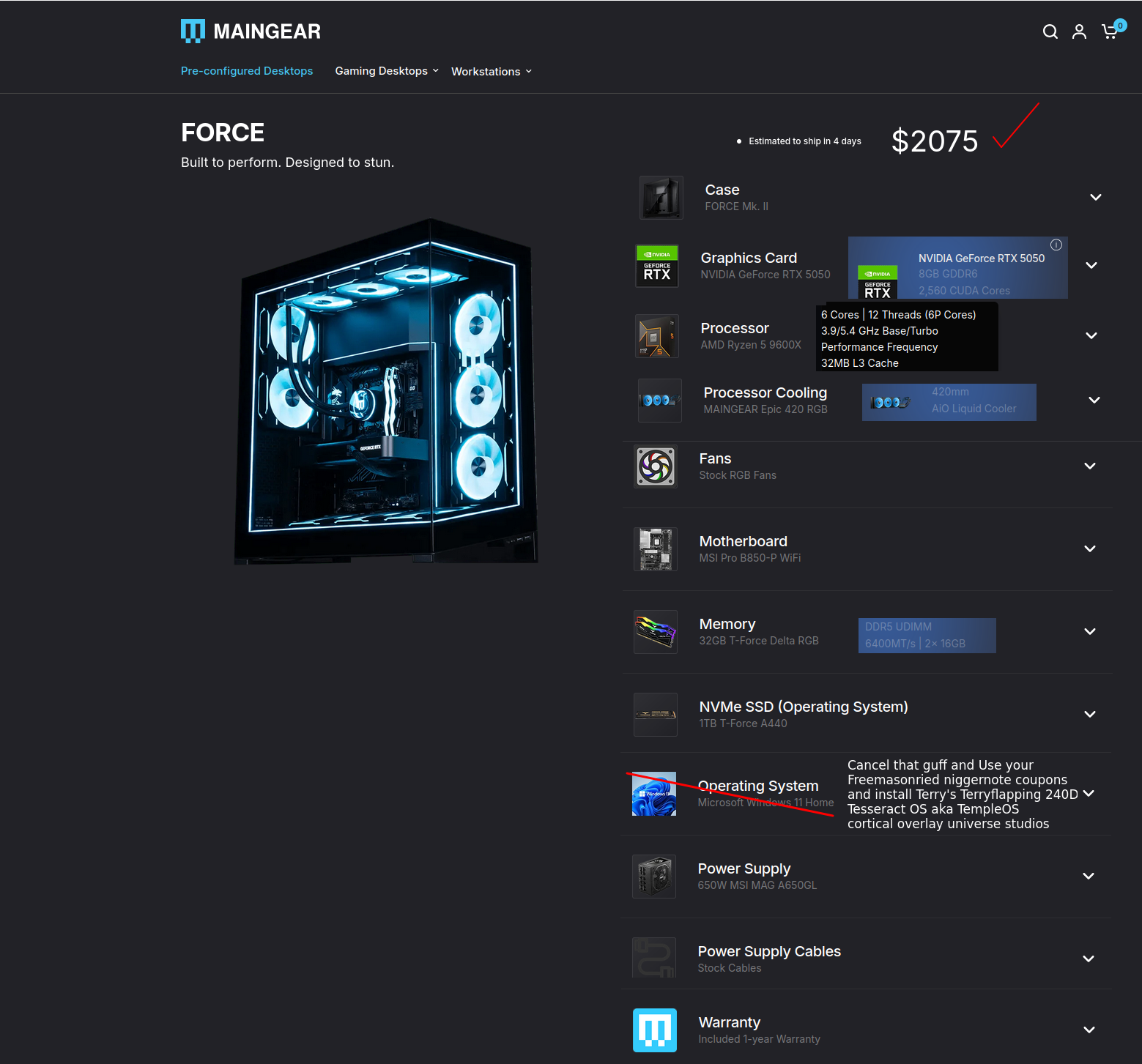Expand the Graphics Card options chevron
This screenshot has width=1142, height=1064.
tap(1091, 265)
